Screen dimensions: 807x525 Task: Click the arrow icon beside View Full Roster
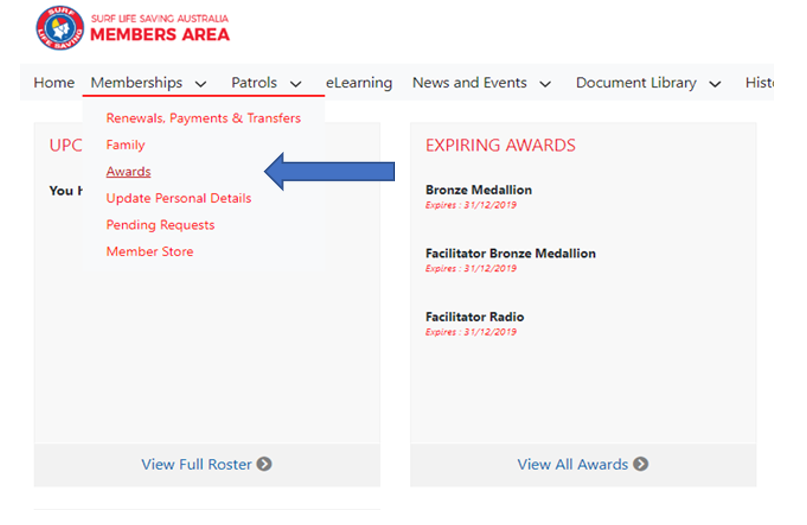coord(264,464)
